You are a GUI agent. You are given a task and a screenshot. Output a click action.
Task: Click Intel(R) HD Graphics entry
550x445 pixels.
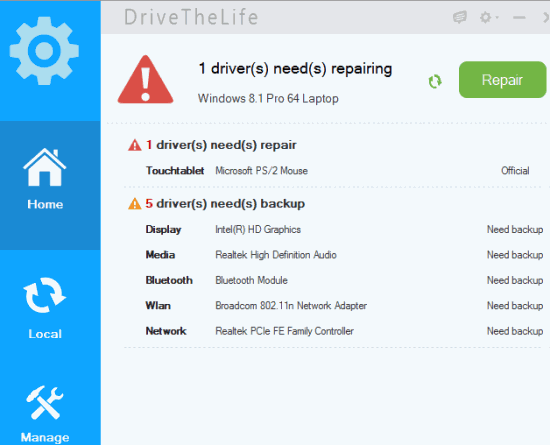[258, 230]
